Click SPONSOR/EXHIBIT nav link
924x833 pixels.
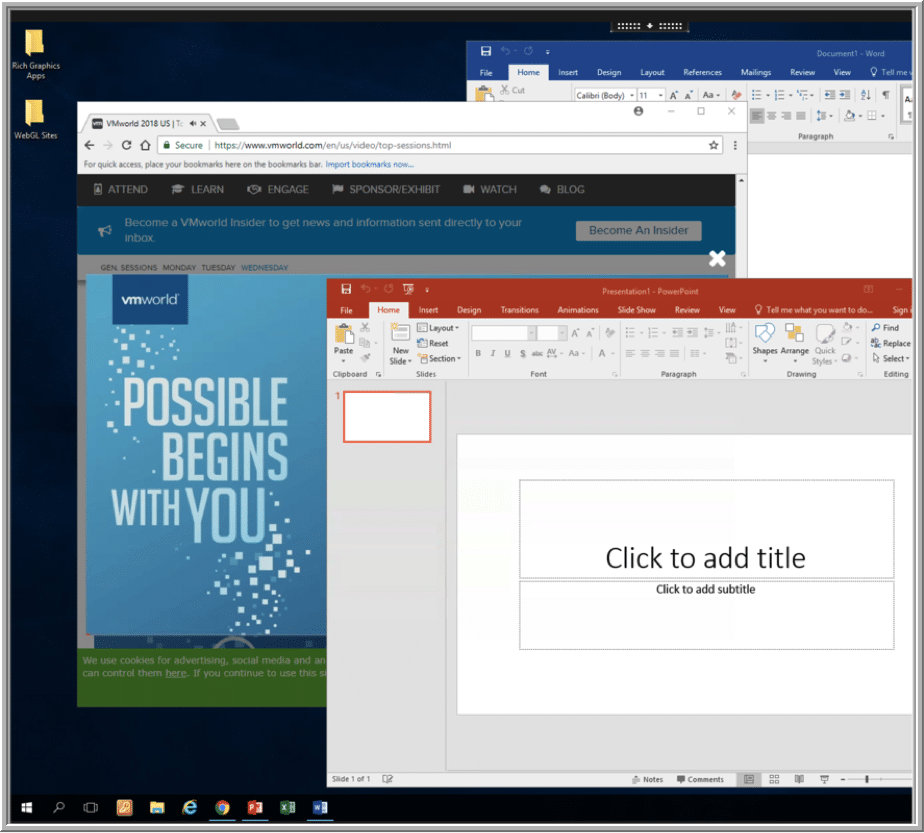[x=386, y=189]
